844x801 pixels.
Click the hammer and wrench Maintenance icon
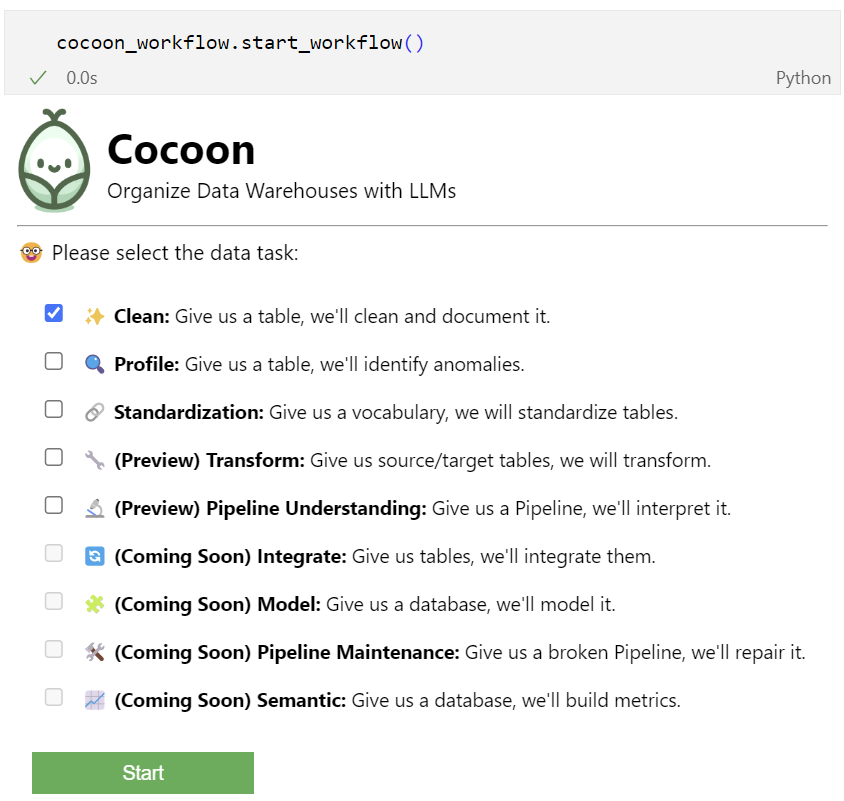(95, 652)
